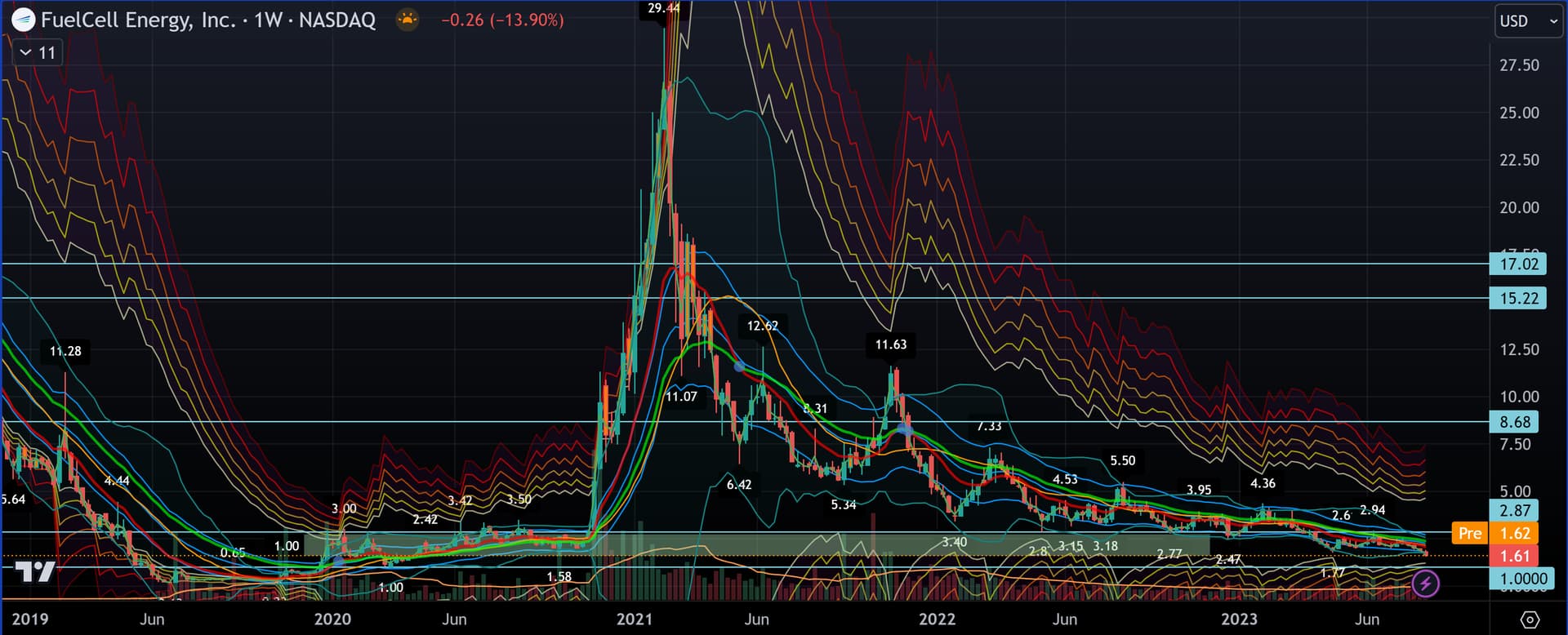Select the 15.22 price level label
Image resolution: width=1568 pixels, height=635 pixels.
tap(1518, 298)
